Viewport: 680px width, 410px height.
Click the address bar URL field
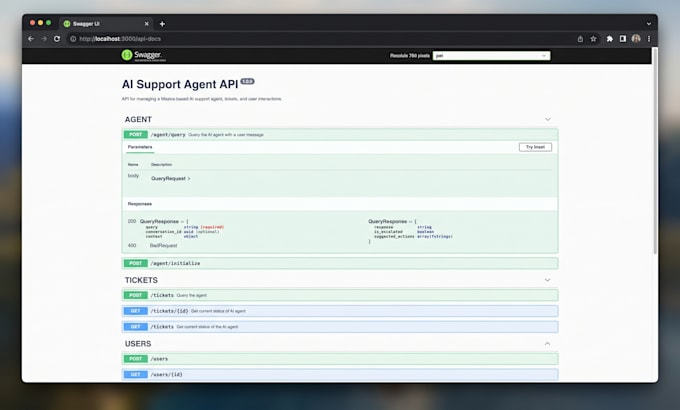pyautogui.click(x=321, y=39)
